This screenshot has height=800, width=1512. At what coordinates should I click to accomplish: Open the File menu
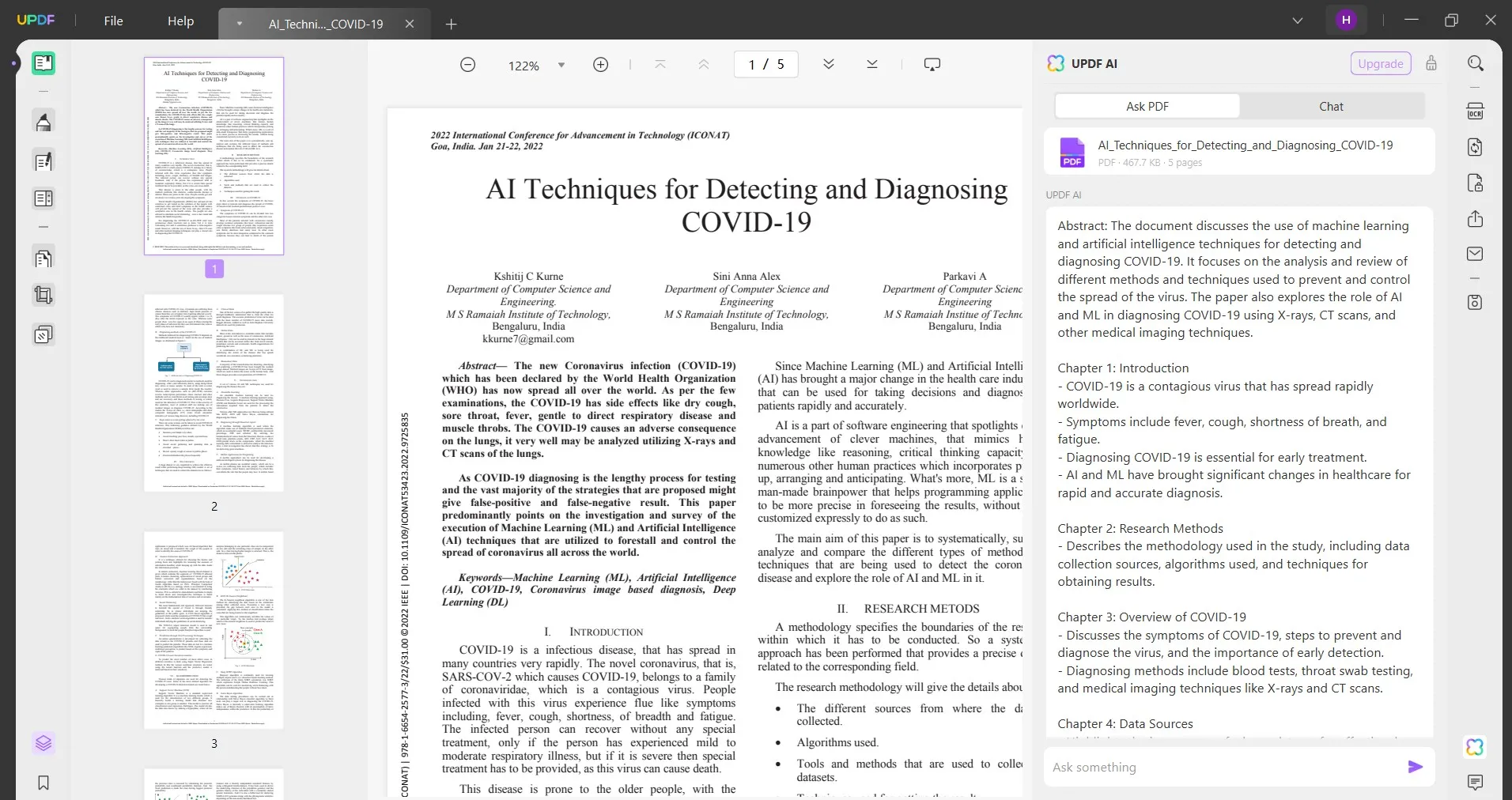click(113, 21)
